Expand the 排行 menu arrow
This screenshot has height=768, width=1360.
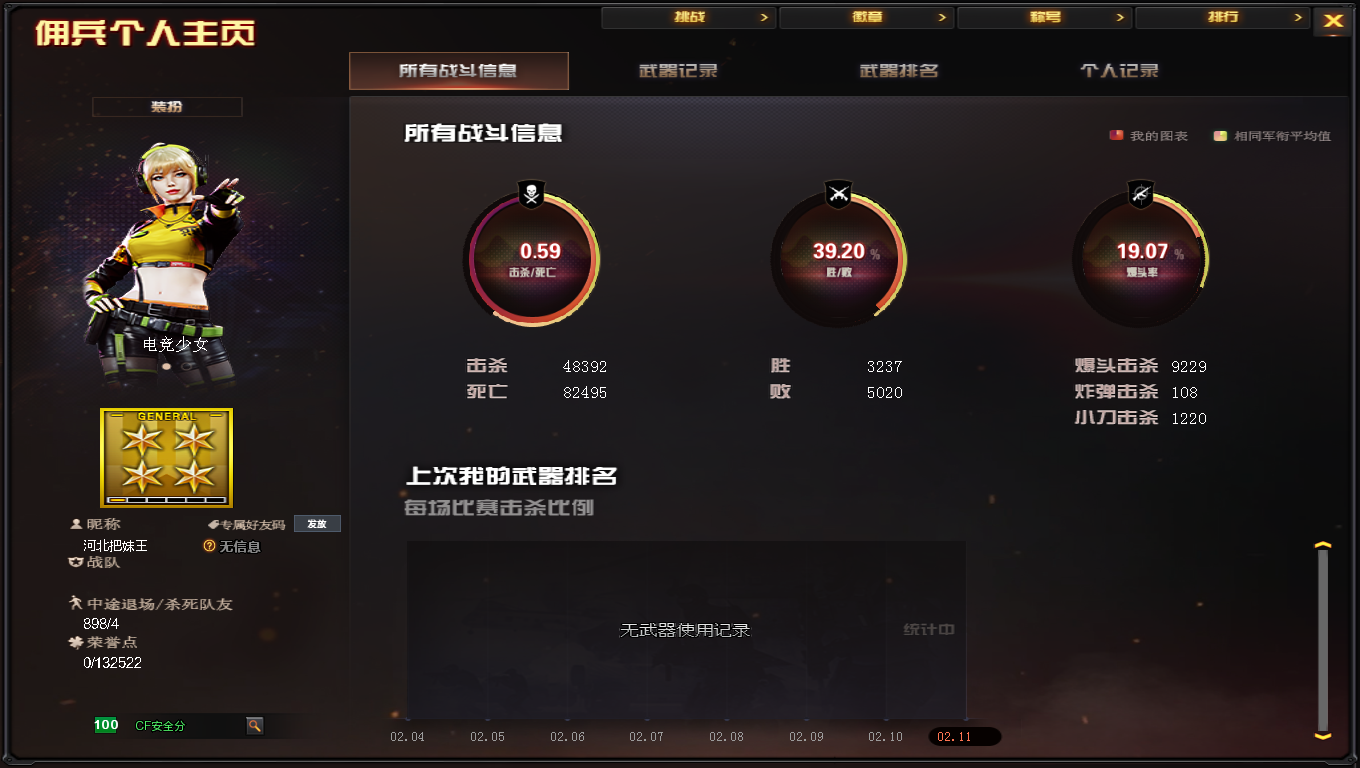[1298, 18]
